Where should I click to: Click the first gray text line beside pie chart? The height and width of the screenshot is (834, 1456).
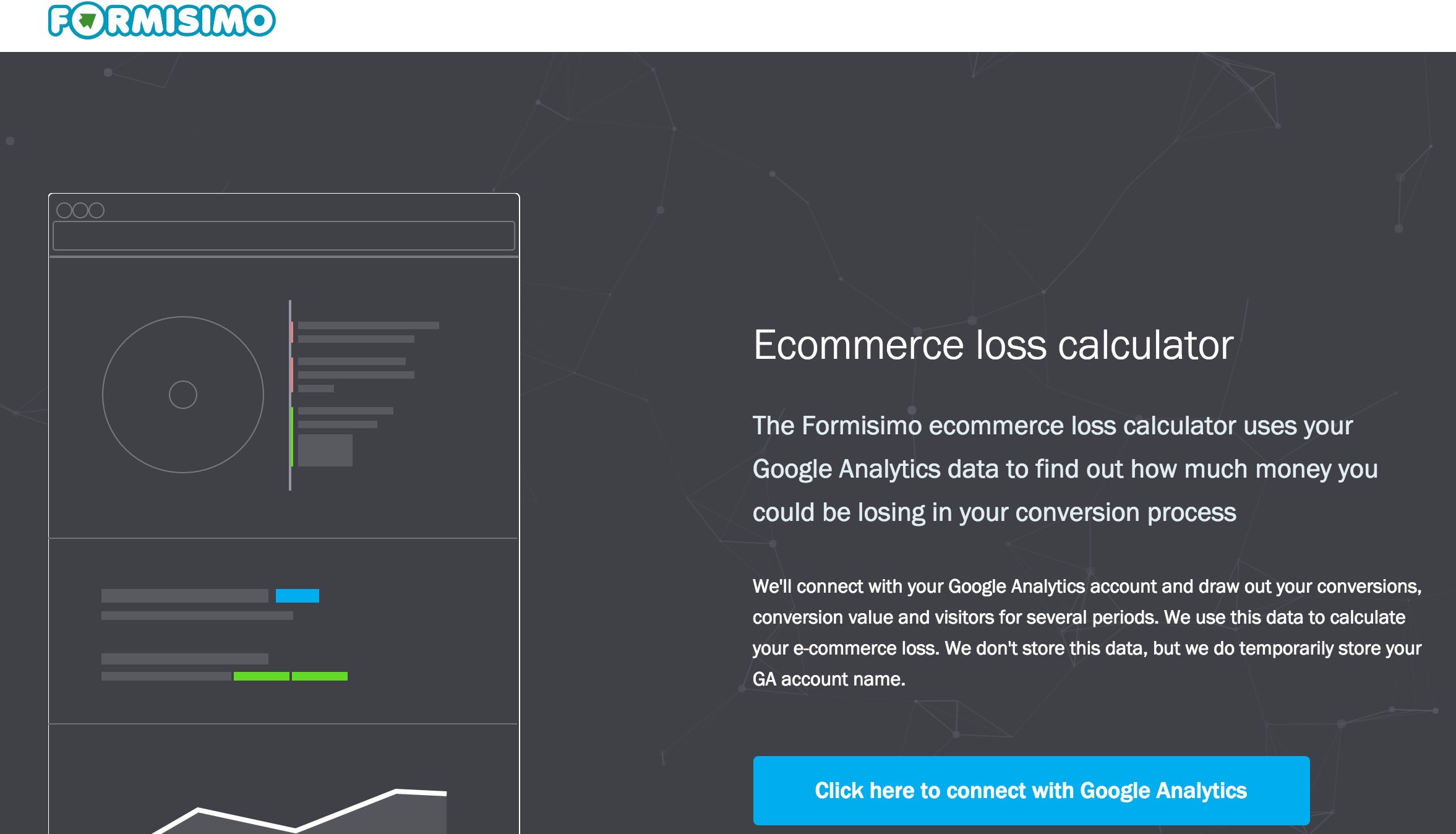pos(368,325)
